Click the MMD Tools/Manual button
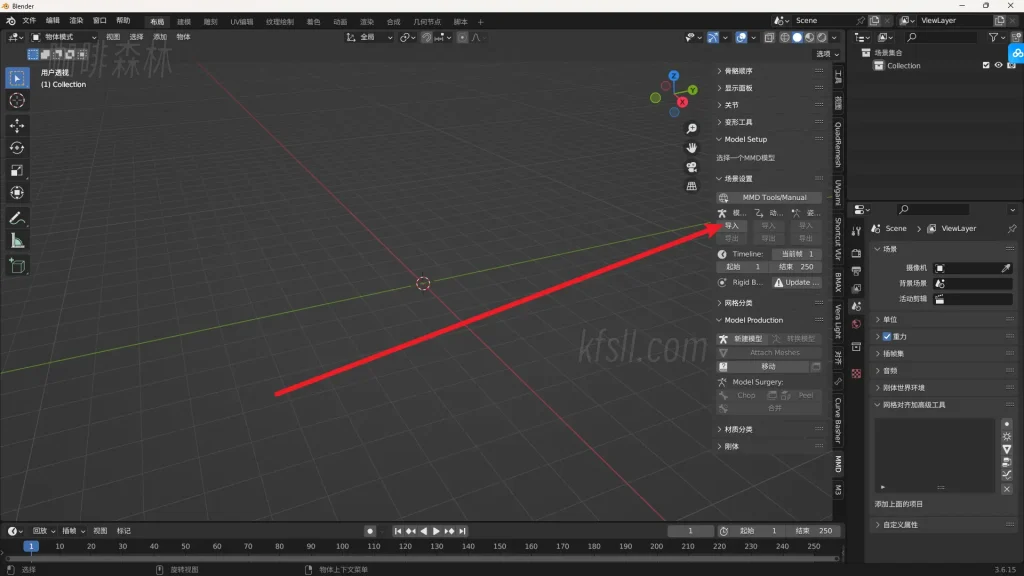Screen dimensions: 1024x576 [x=768, y=197]
